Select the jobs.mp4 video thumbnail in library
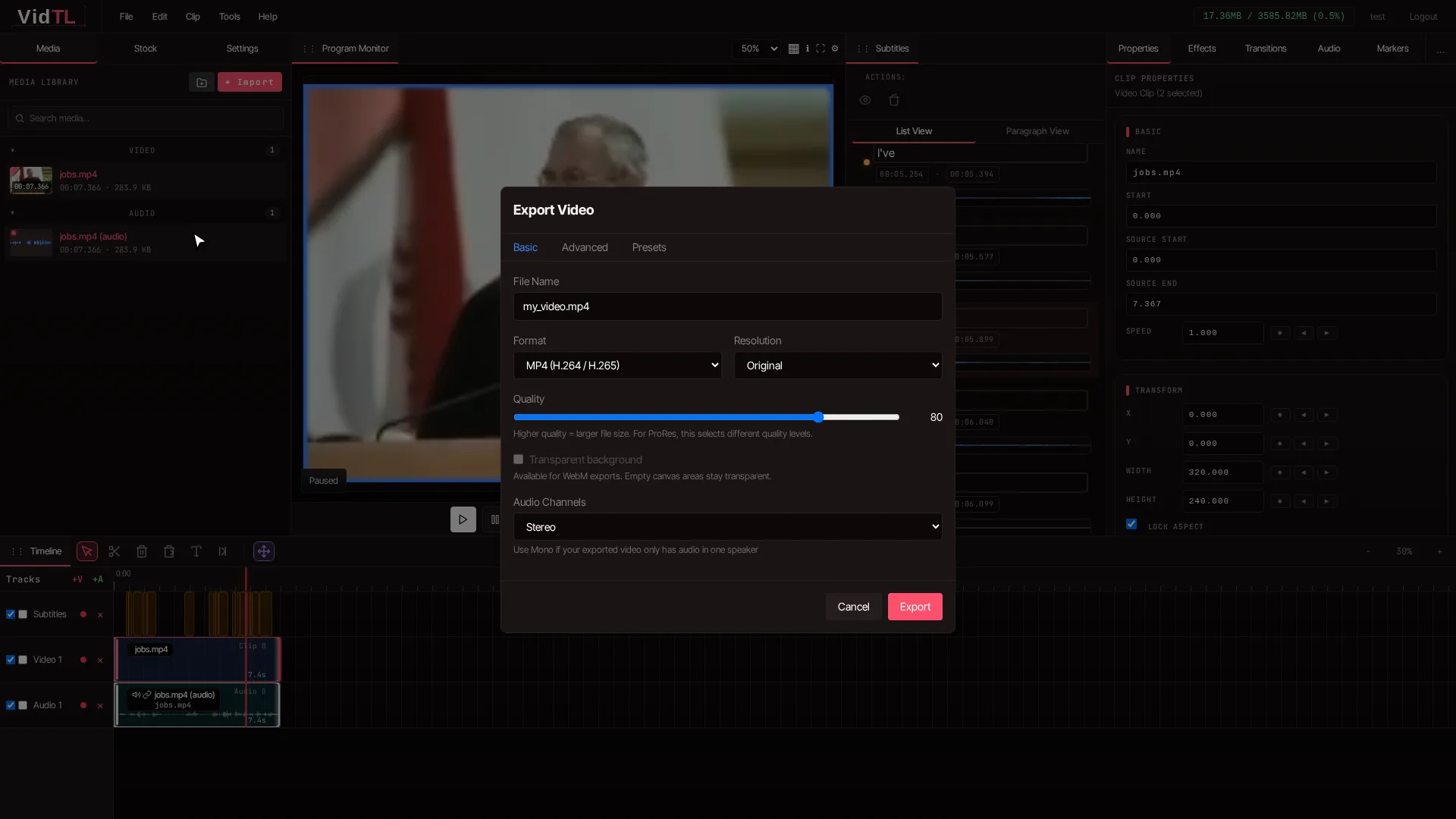 point(31,180)
